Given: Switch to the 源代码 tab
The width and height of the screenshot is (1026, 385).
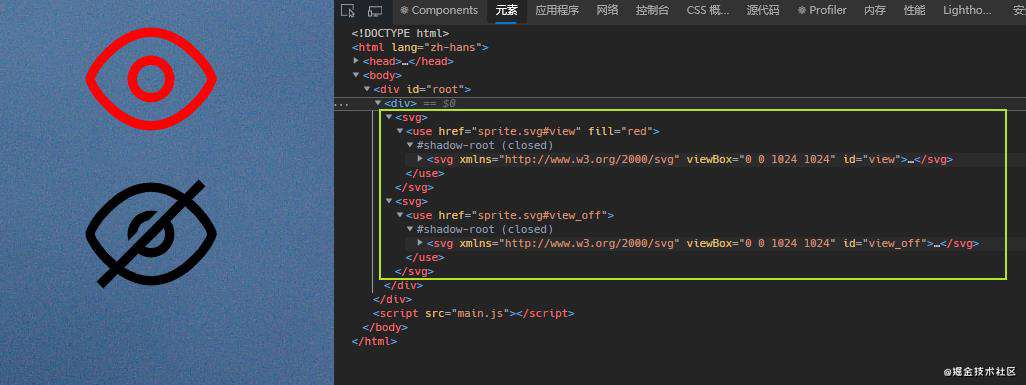Looking at the screenshot, I should pyautogui.click(x=763, y=10).
